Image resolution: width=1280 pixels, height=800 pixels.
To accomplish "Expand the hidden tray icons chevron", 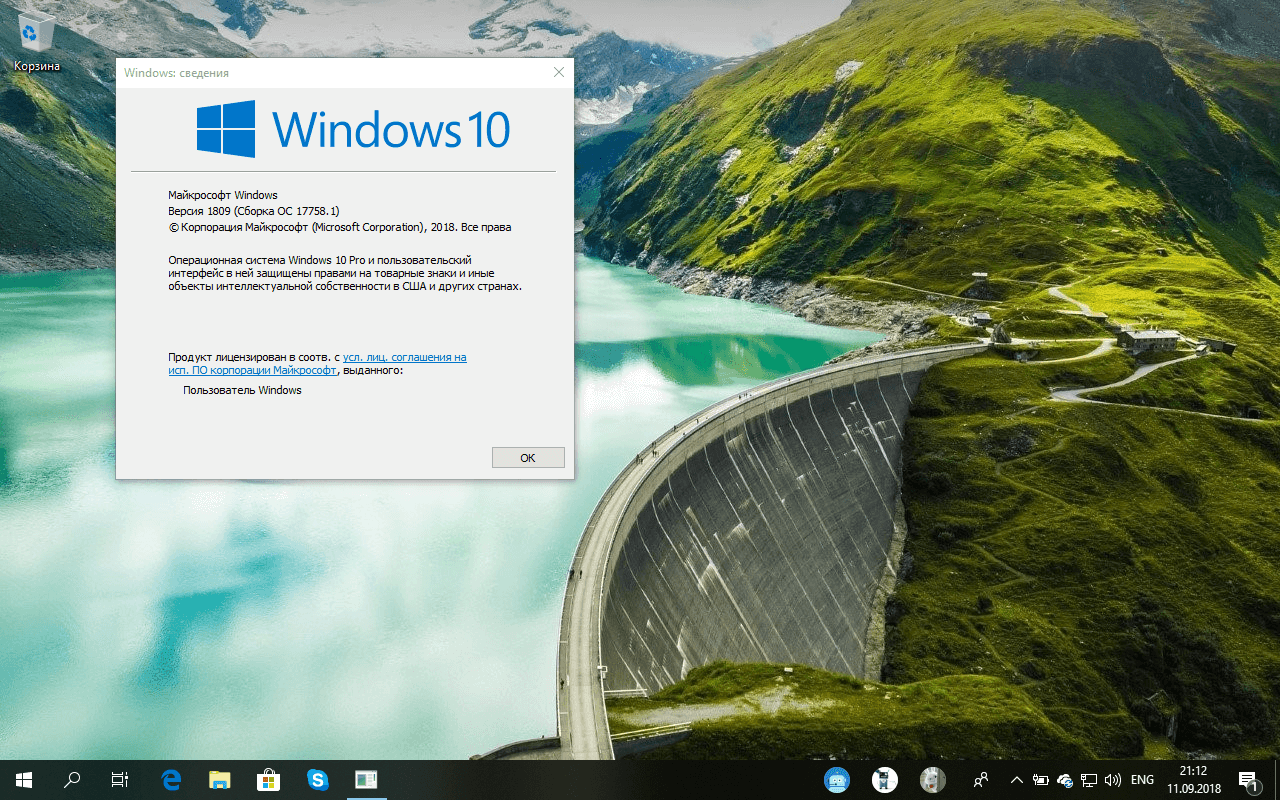I will (1016, 779).
